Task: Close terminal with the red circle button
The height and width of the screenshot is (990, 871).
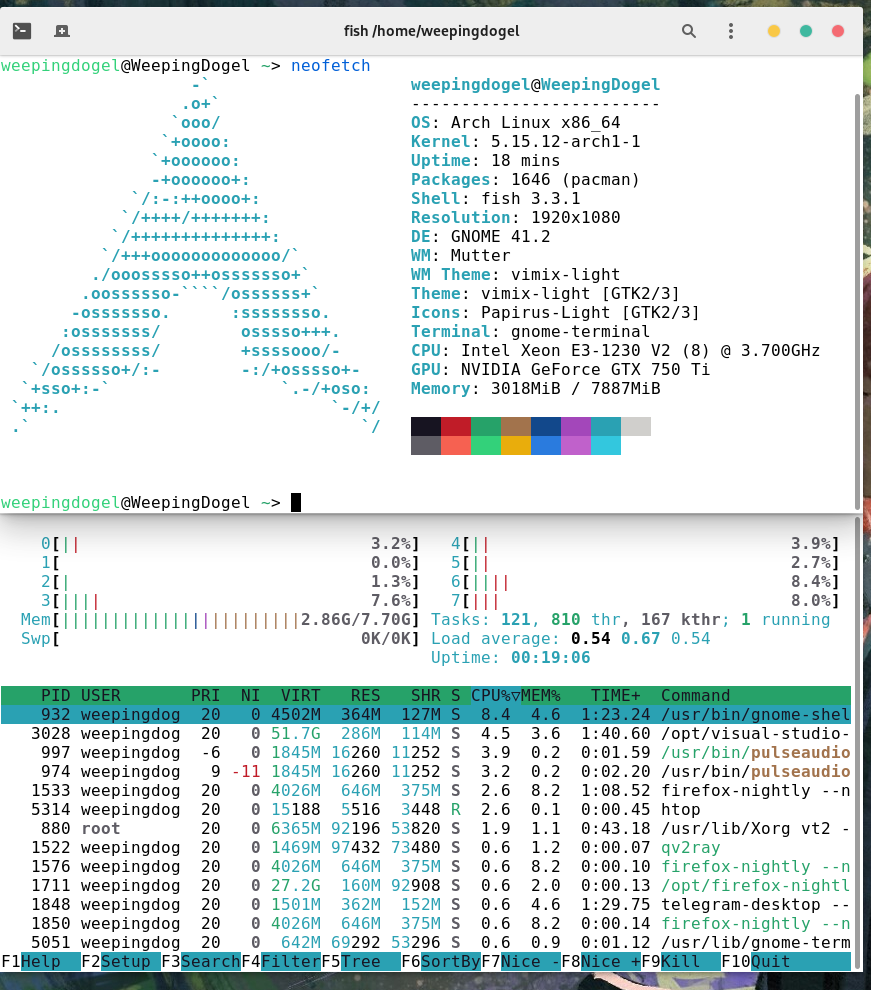Action: tap(838, 31)
